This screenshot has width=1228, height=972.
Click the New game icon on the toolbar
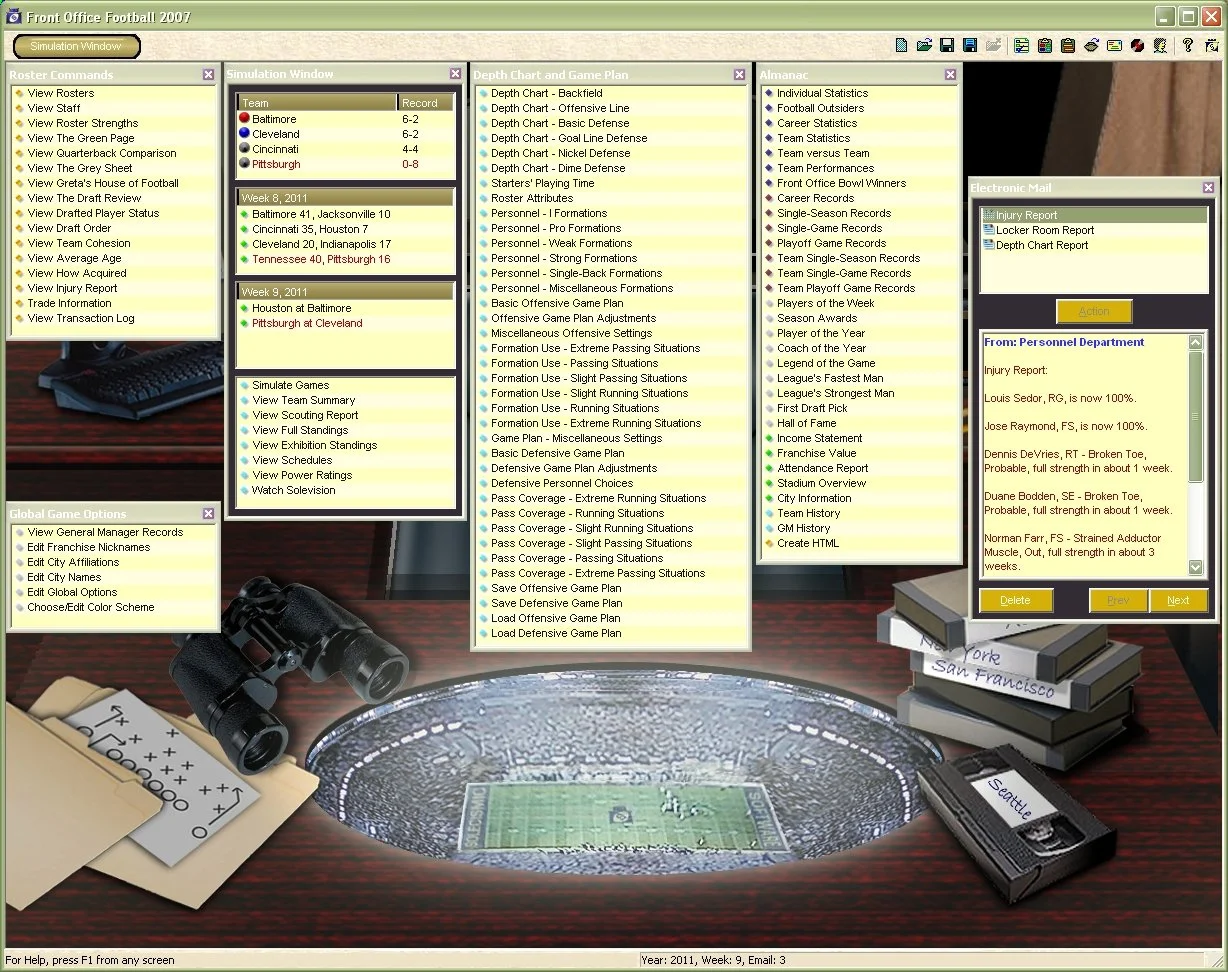[x=900, y=44]
